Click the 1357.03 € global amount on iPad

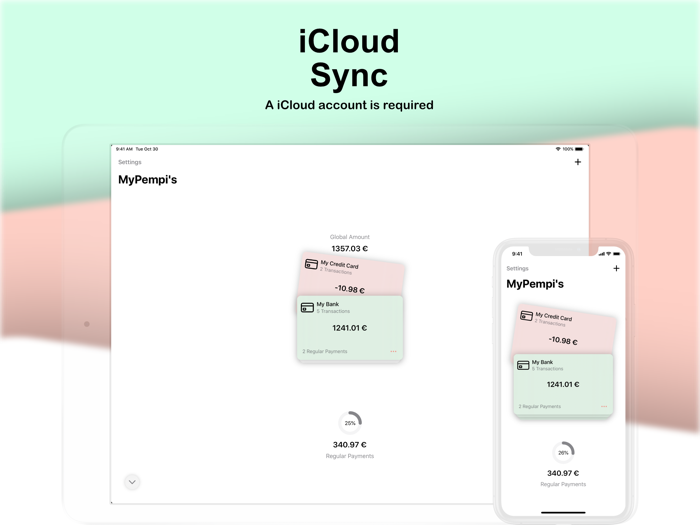tap(350, 249)
